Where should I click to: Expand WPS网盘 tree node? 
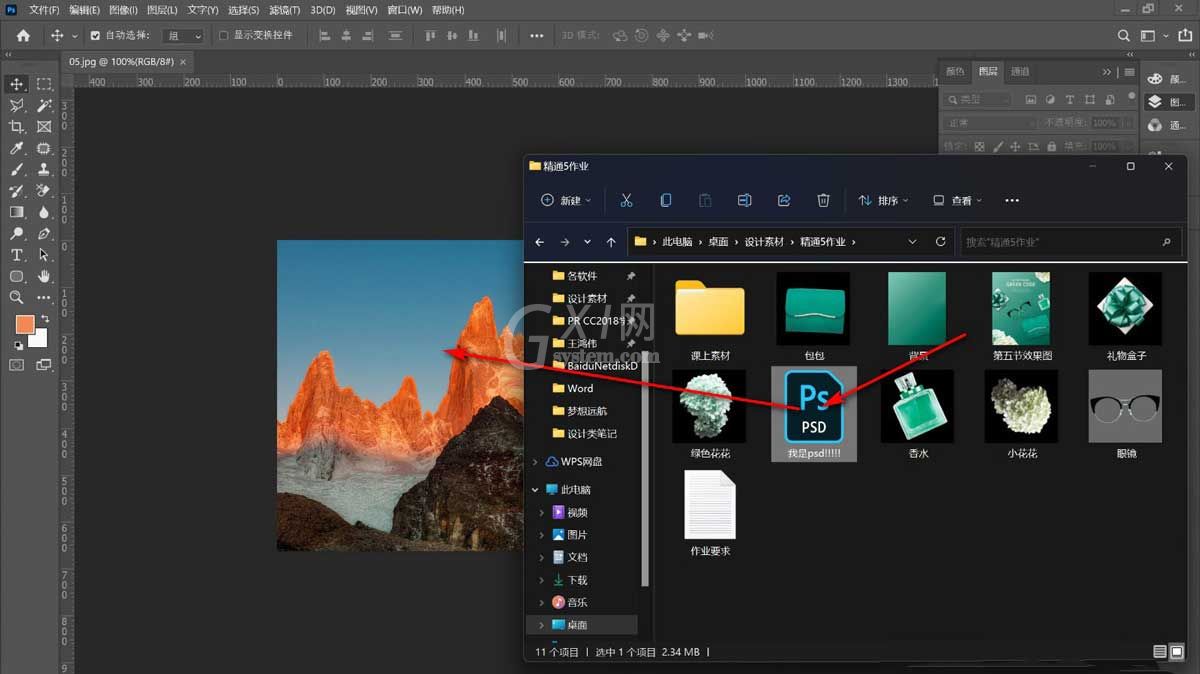click(536, 462)
